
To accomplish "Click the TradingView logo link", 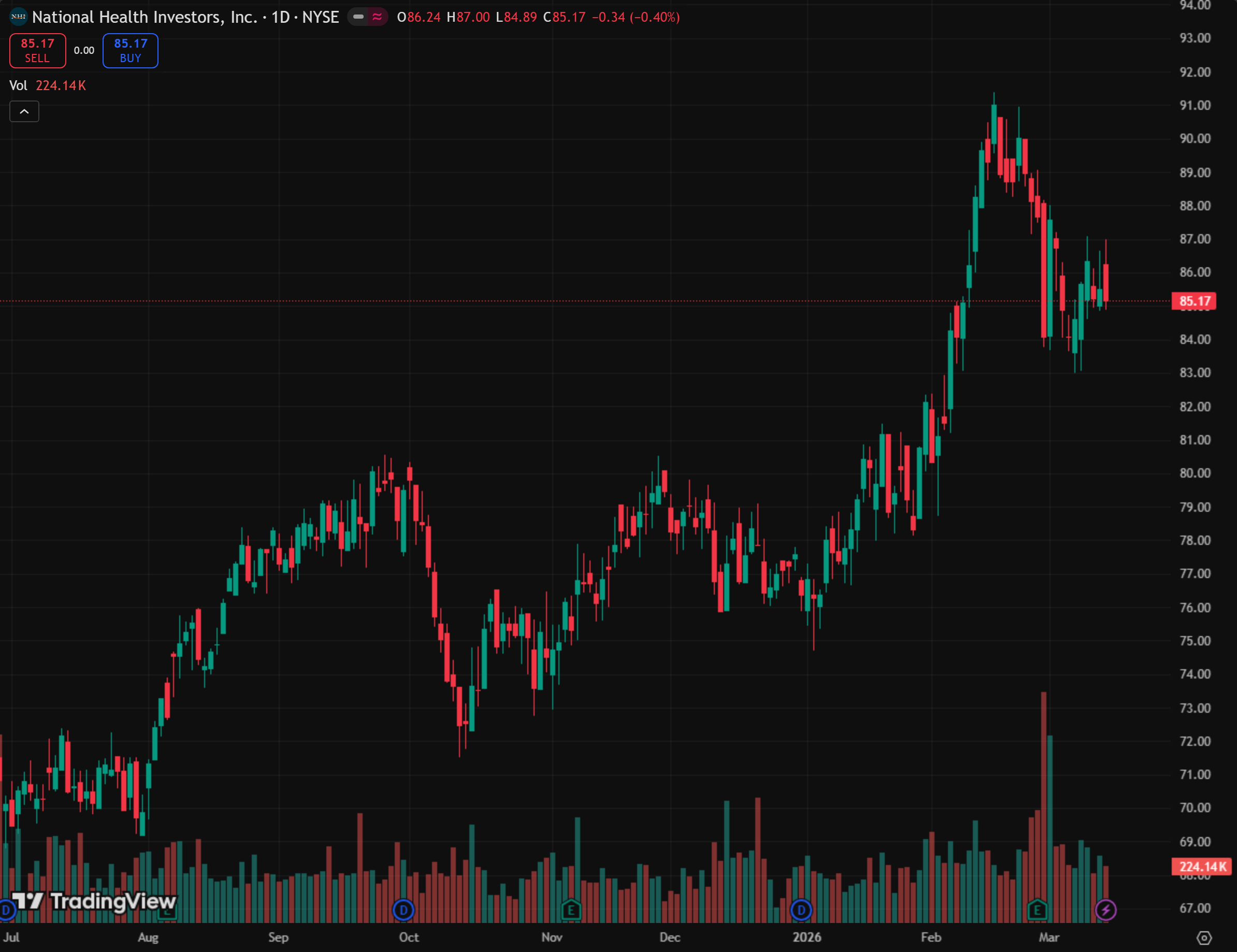I will coord(93,901).
